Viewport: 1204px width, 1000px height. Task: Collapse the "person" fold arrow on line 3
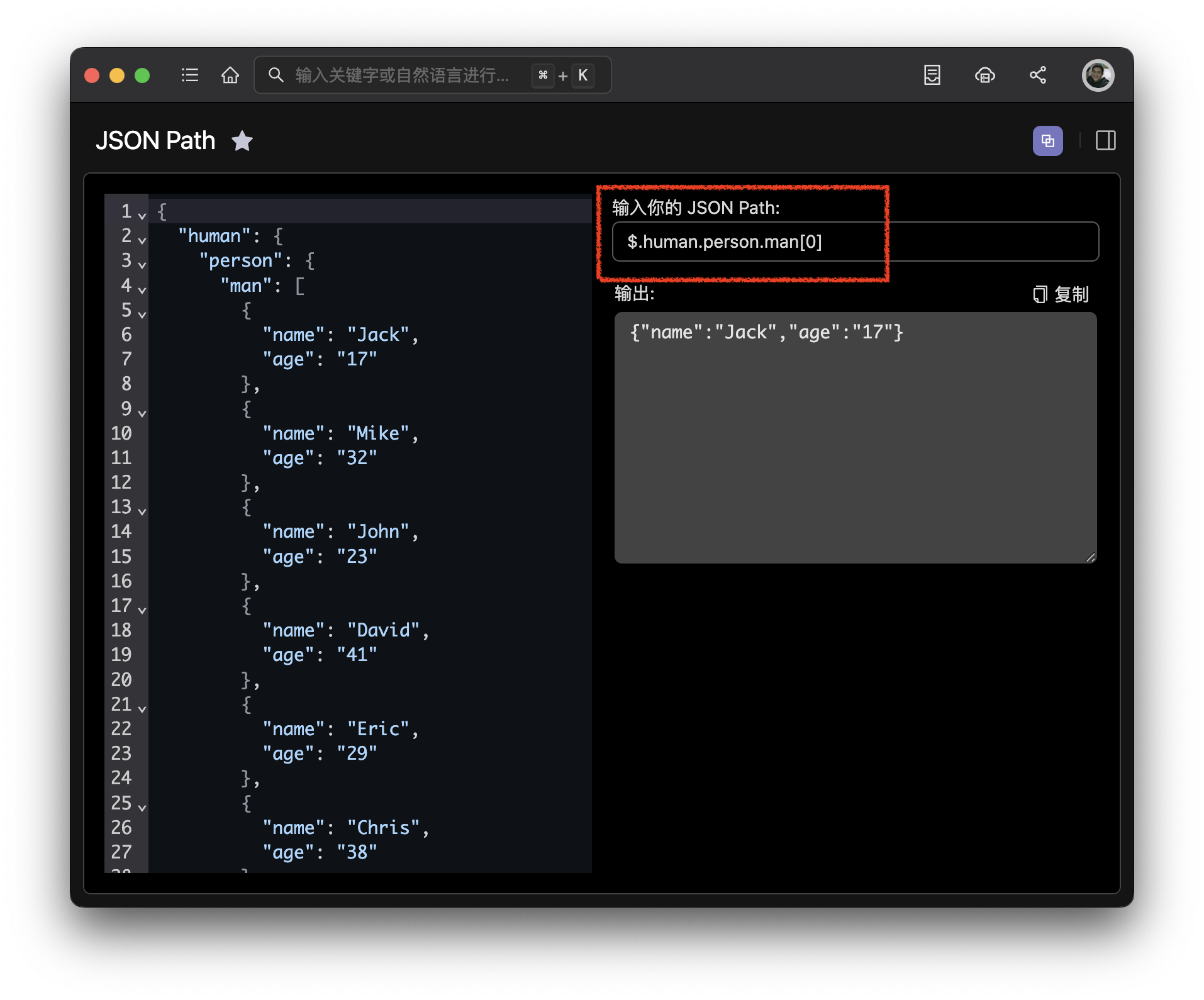click(142, 265)
